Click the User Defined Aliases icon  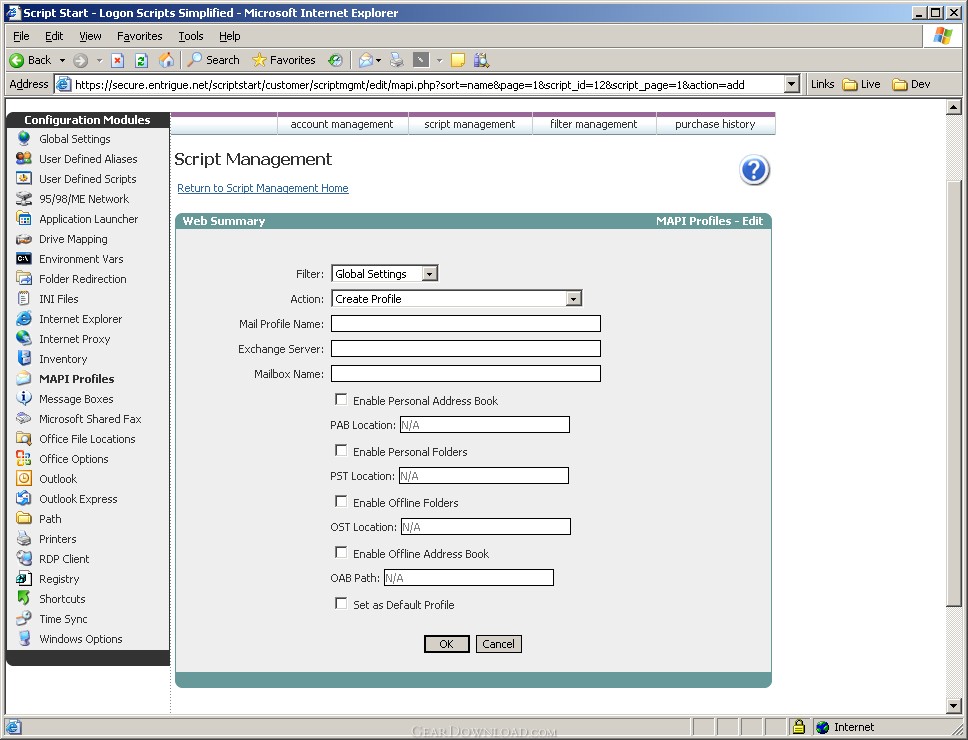click(23, 159)
